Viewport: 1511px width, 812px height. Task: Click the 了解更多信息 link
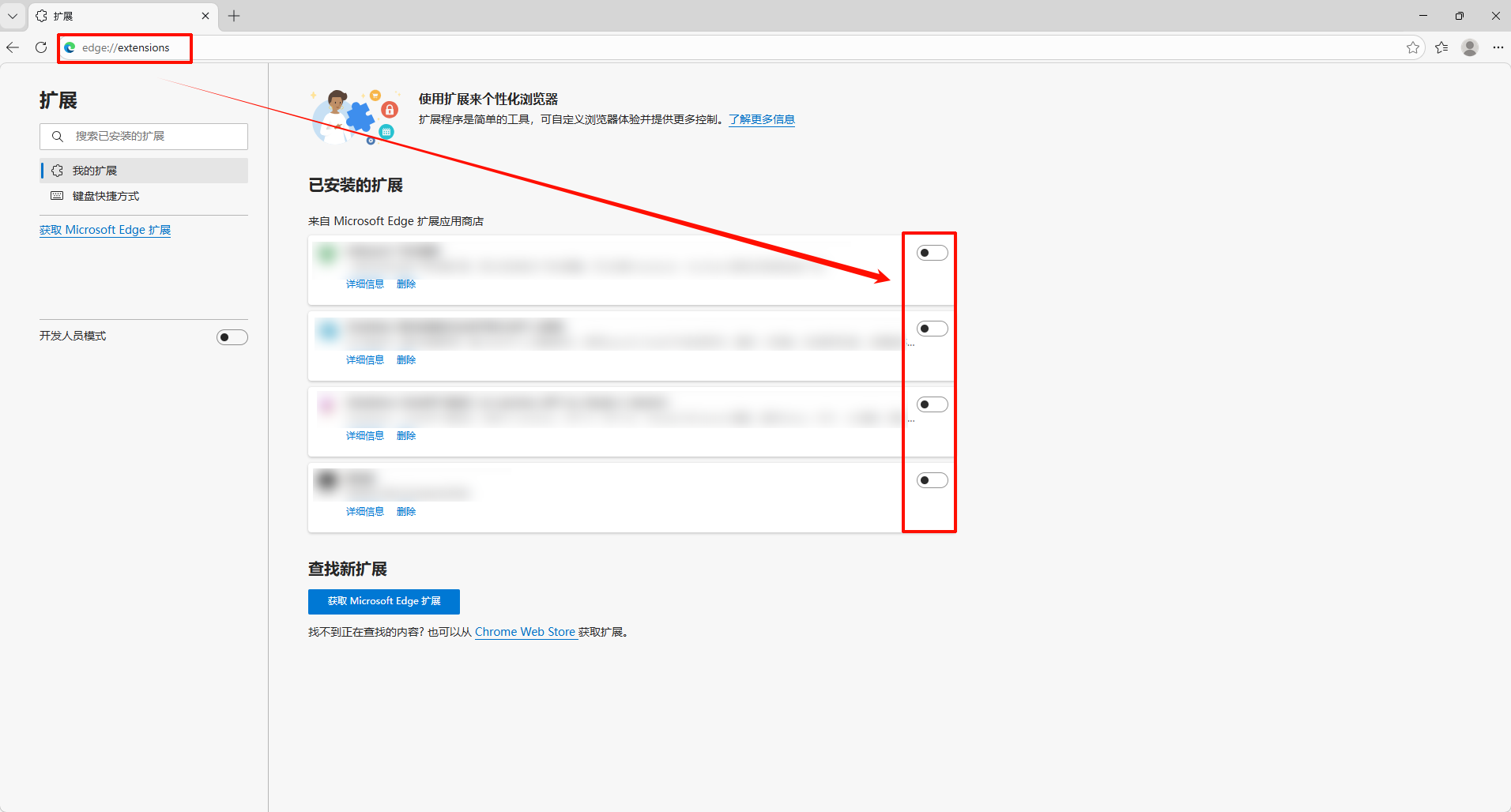pos(762,119)
